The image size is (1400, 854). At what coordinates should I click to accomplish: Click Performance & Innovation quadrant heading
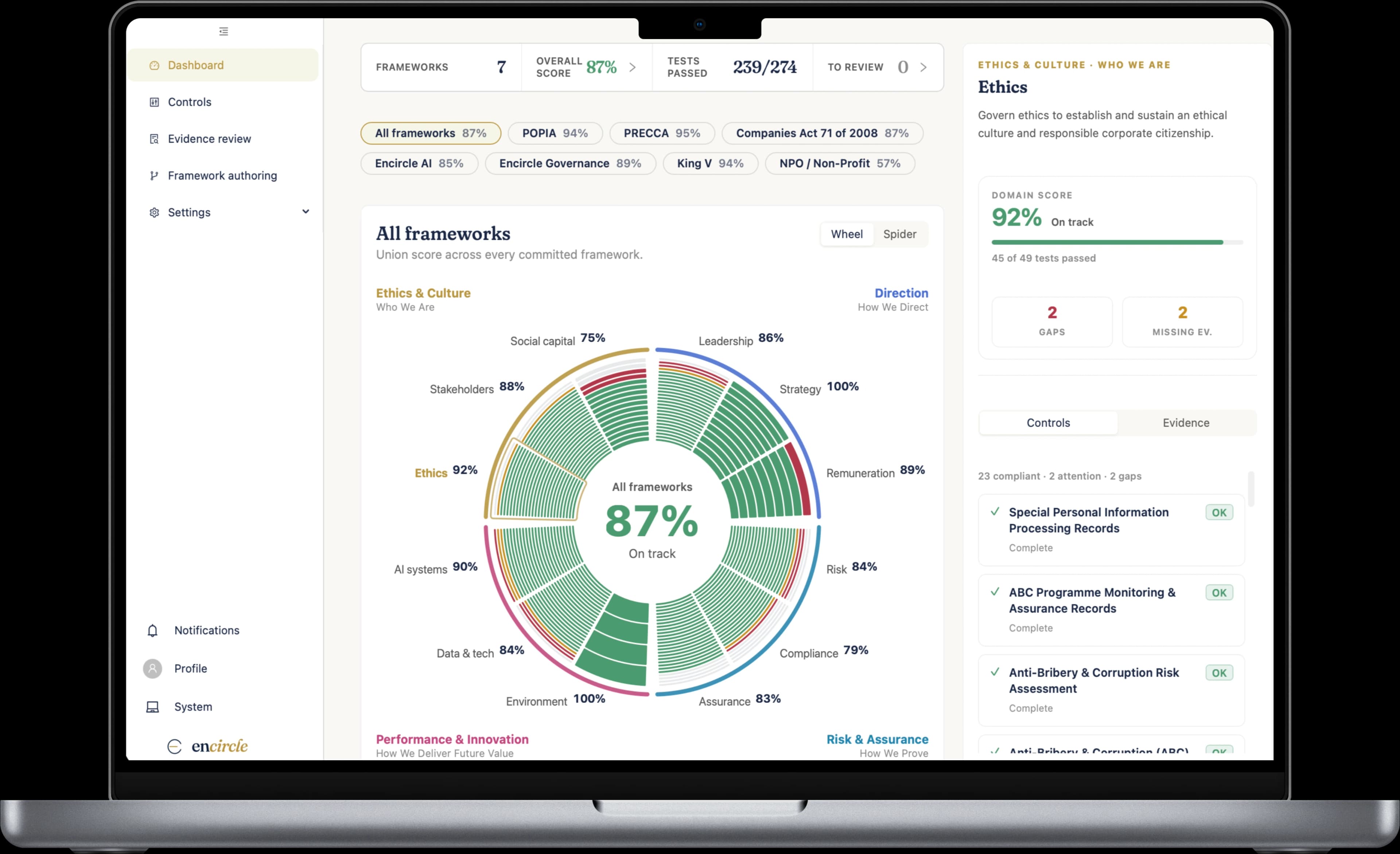pos(452,739)
